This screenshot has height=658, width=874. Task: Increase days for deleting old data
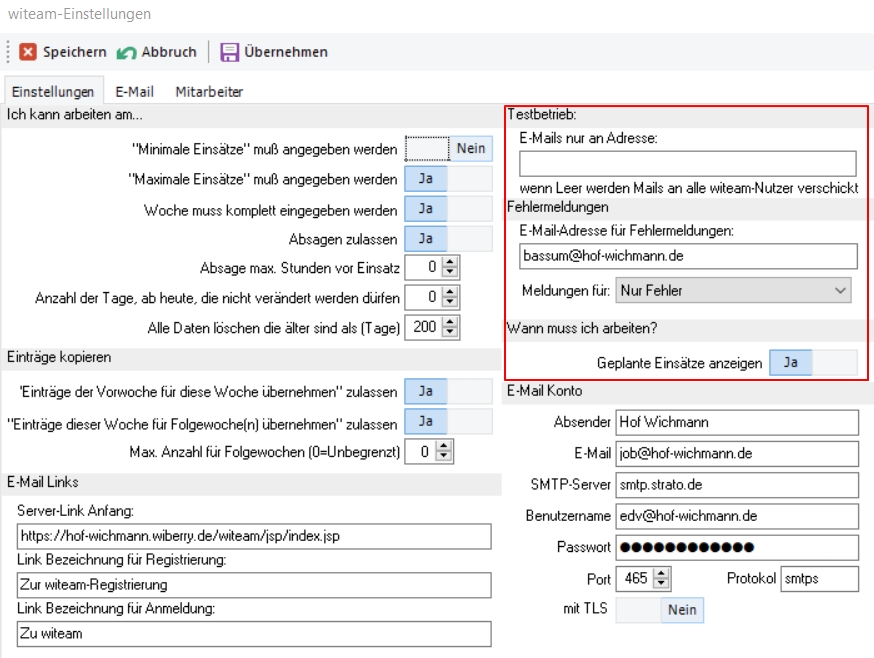click(449, 322)
